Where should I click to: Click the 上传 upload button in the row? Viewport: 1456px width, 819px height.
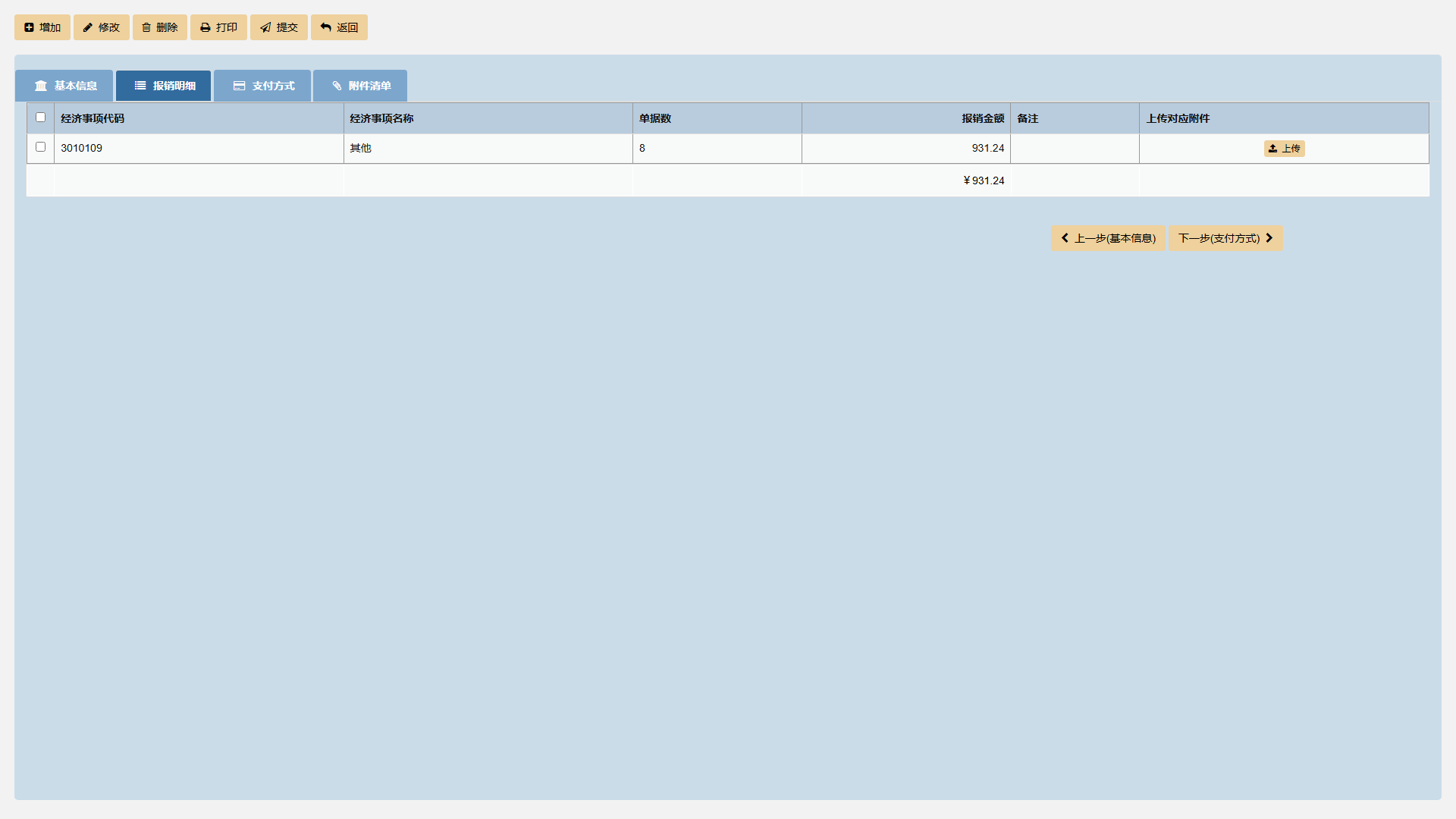click(x=1284, y=149)
